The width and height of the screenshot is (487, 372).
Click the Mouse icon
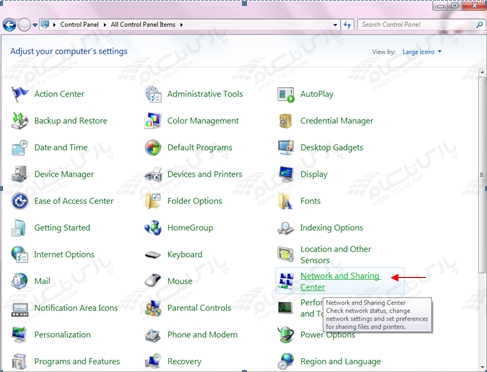point(153,281)
